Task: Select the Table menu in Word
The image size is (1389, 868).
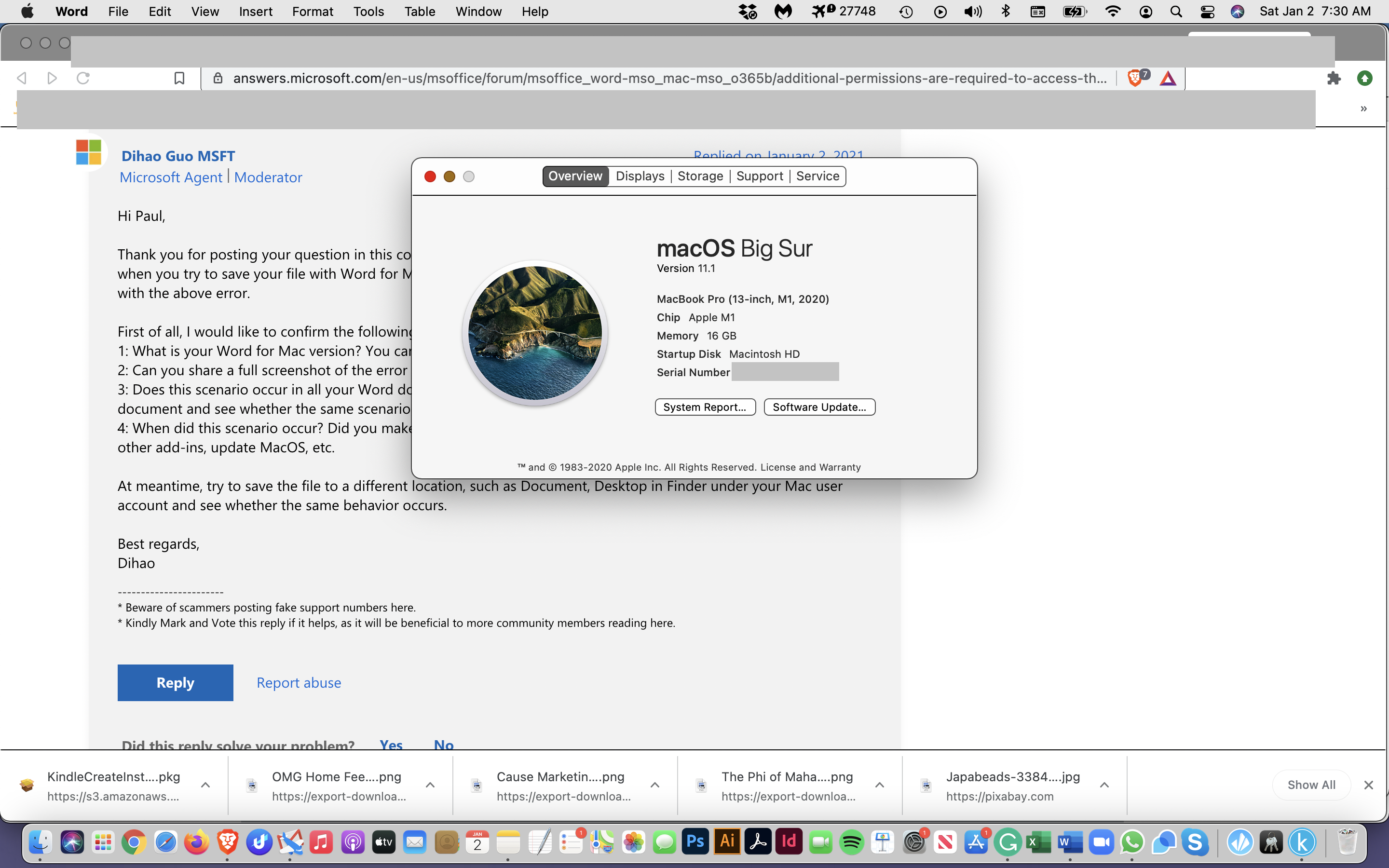Action: pos(419,12)
